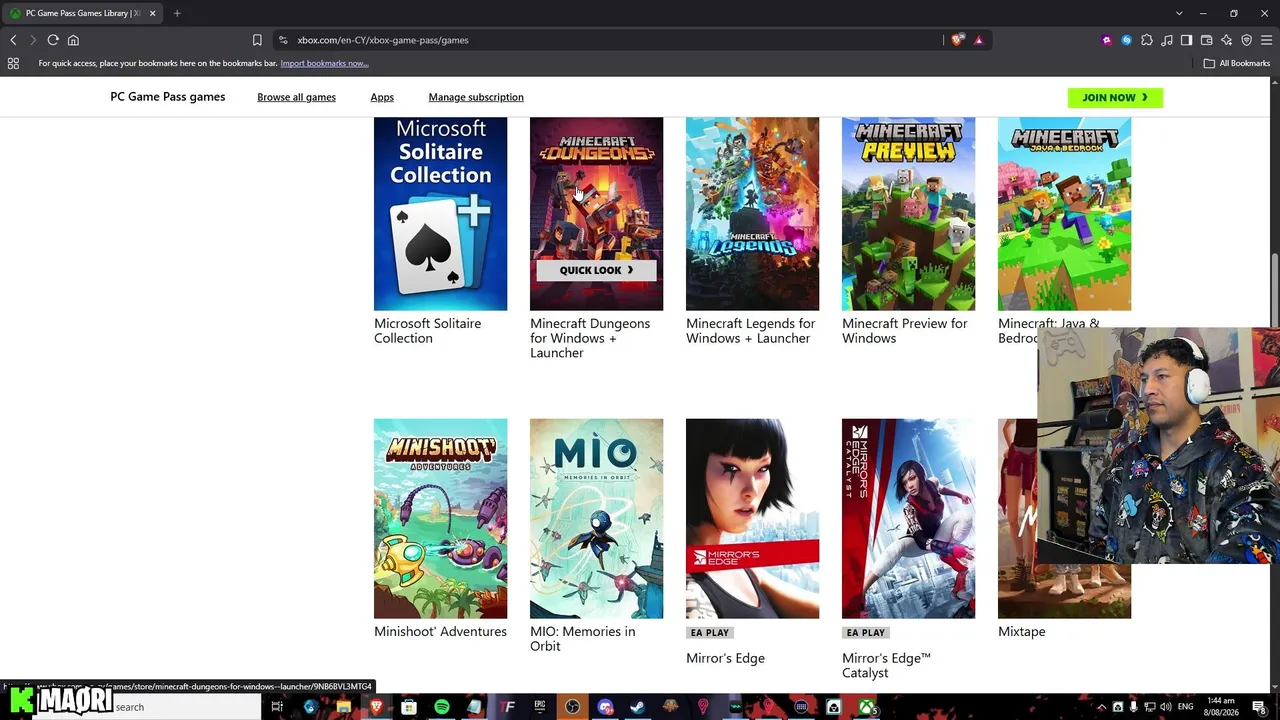Open the All Bookmarks folder
The image size is (1280, 720).
tap(1237, 63)
